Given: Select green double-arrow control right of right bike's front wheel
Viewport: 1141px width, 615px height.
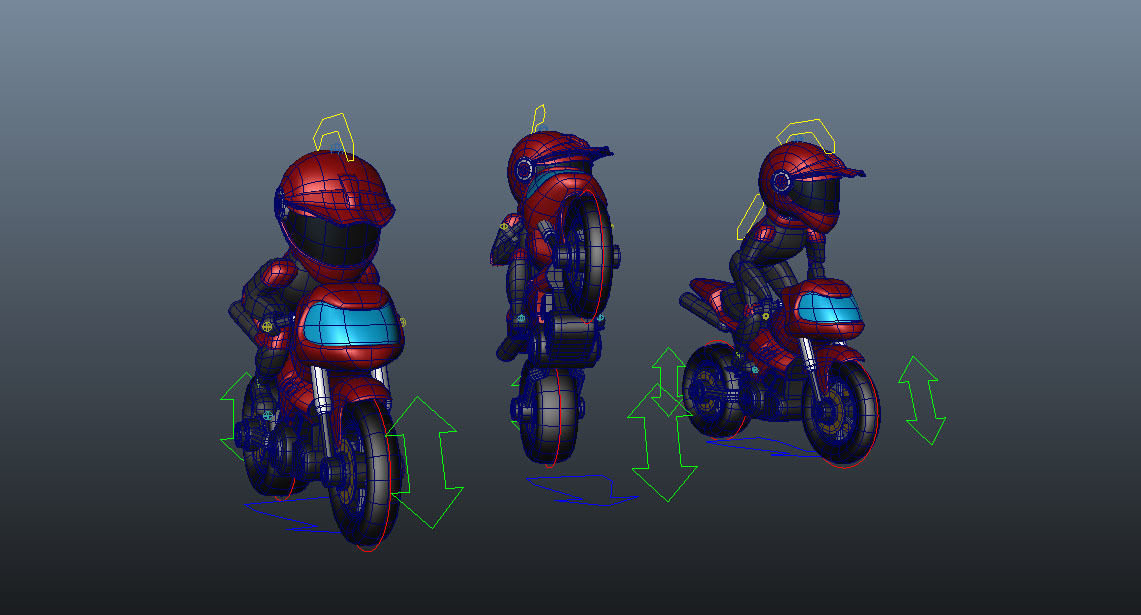Looking at the screenshot, I should (x=922, y=400).
